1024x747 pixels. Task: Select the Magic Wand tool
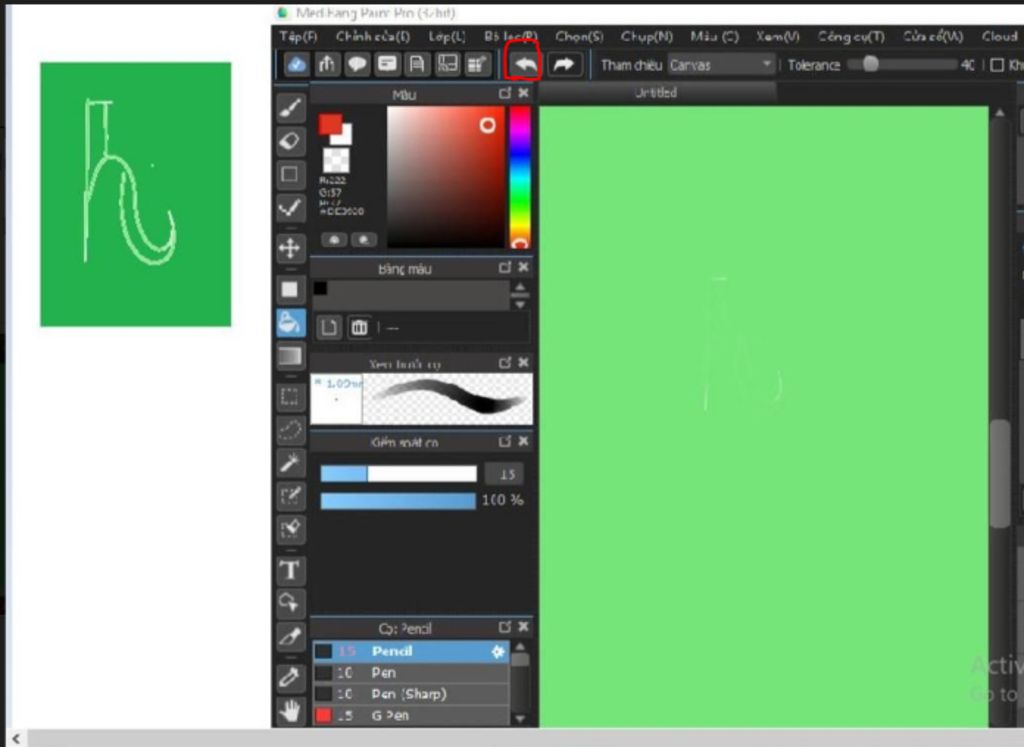[291, 463]
